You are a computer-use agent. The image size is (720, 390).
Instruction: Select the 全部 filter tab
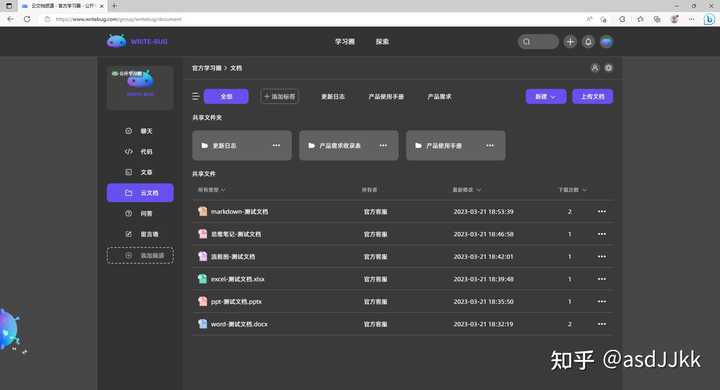coord(226,96)
